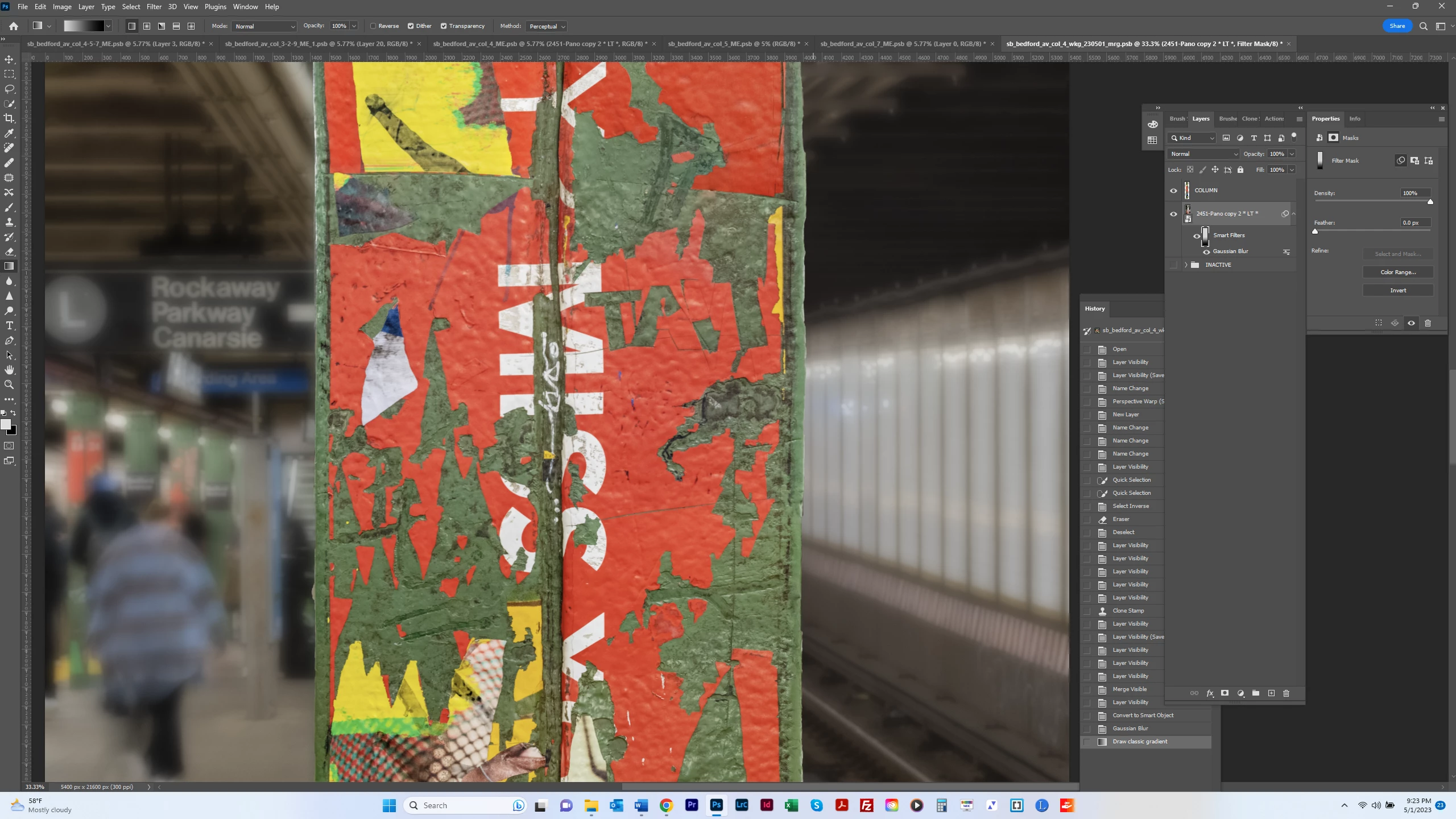
Task: Click the Invert button in Properties
Action: coord(1398,291)
